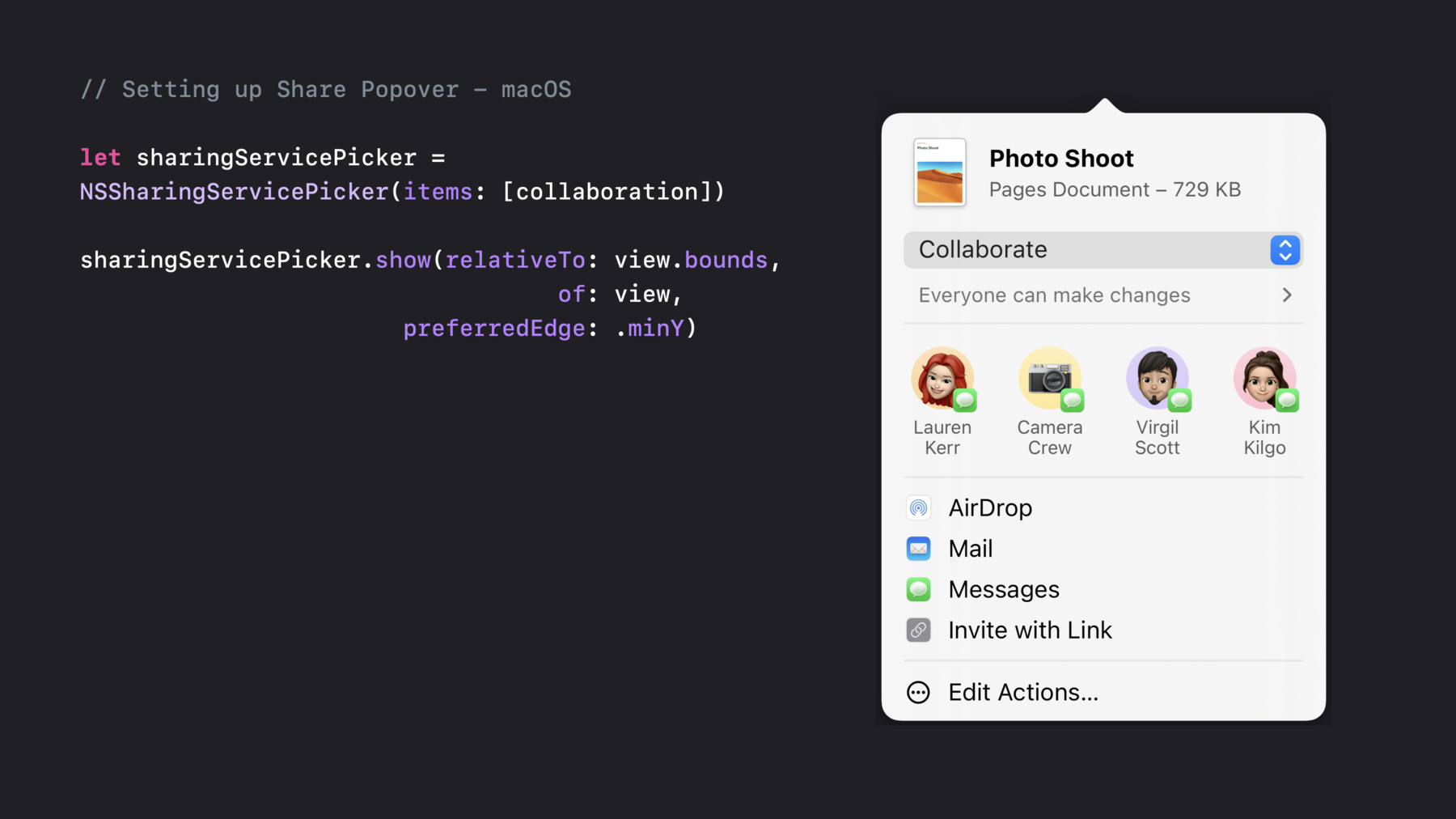Click the let keyword in code
Viewport: 1456px width, 819px height.
click(x=100, y=157)
